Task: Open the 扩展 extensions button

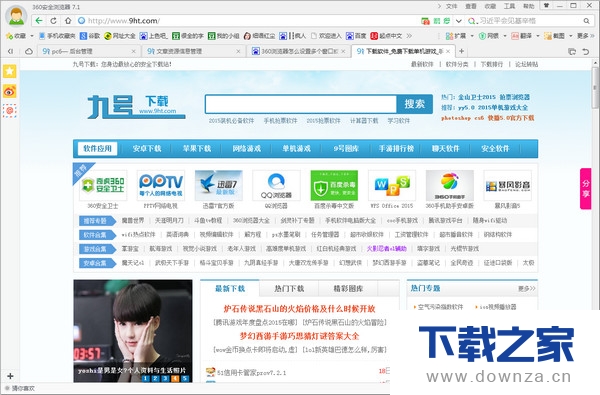Action: (456, 36)
